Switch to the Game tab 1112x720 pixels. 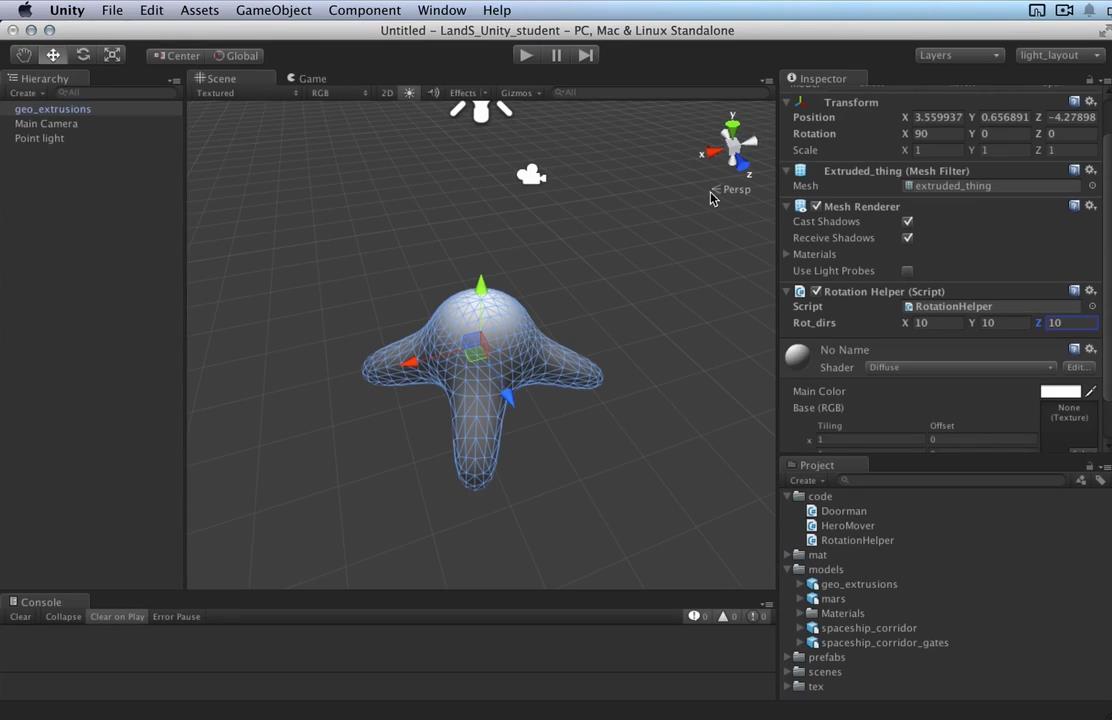pyautogui.click(x=311, y=78)
